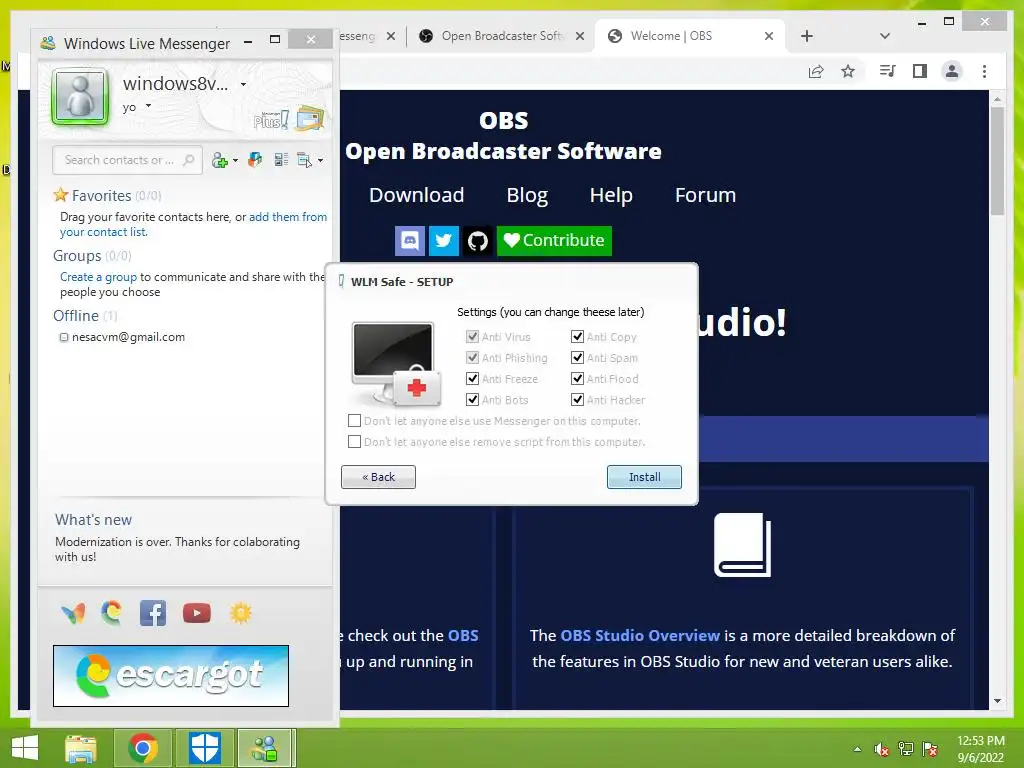
Task: Click the Messenger profile avatar picture
Action: pyautogui.click(x=80, y=97)
